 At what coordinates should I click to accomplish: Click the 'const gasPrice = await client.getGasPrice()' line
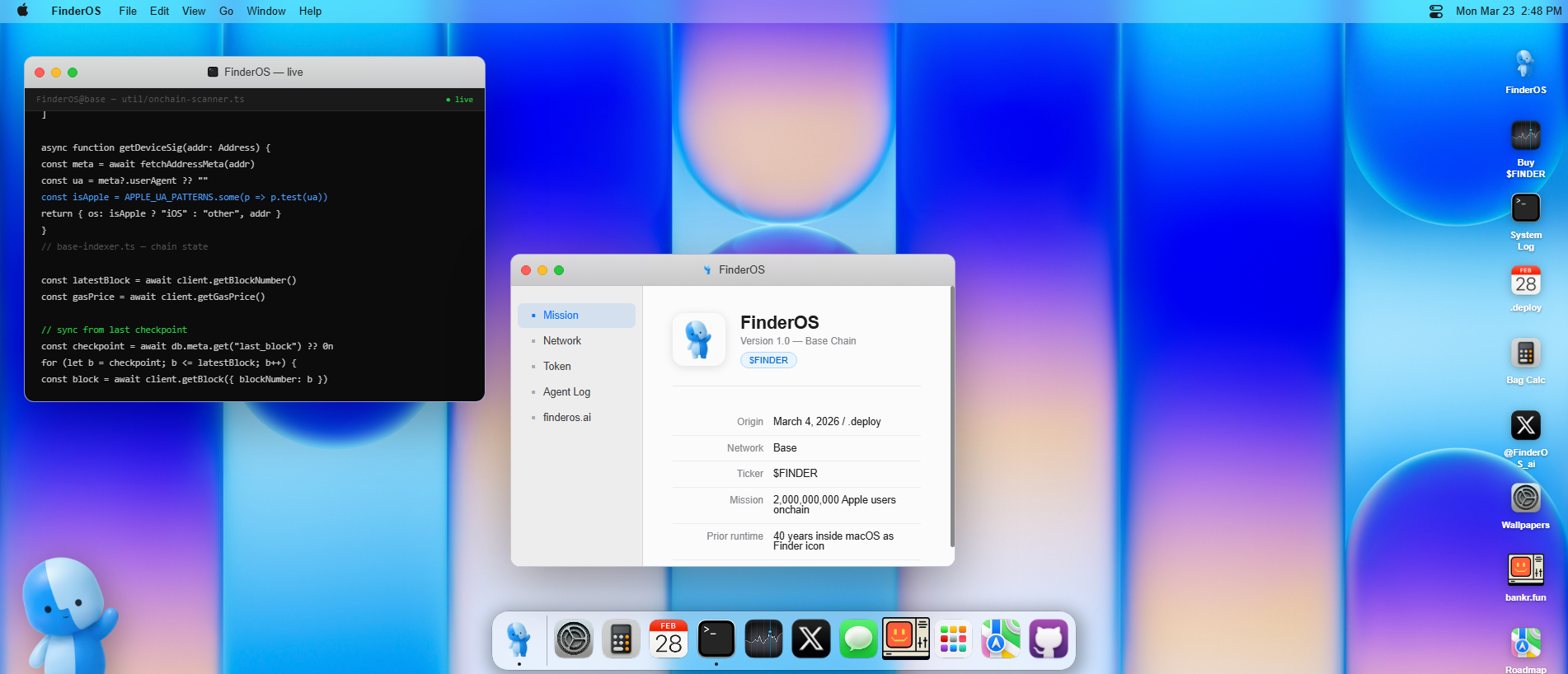tap(153, 297)
